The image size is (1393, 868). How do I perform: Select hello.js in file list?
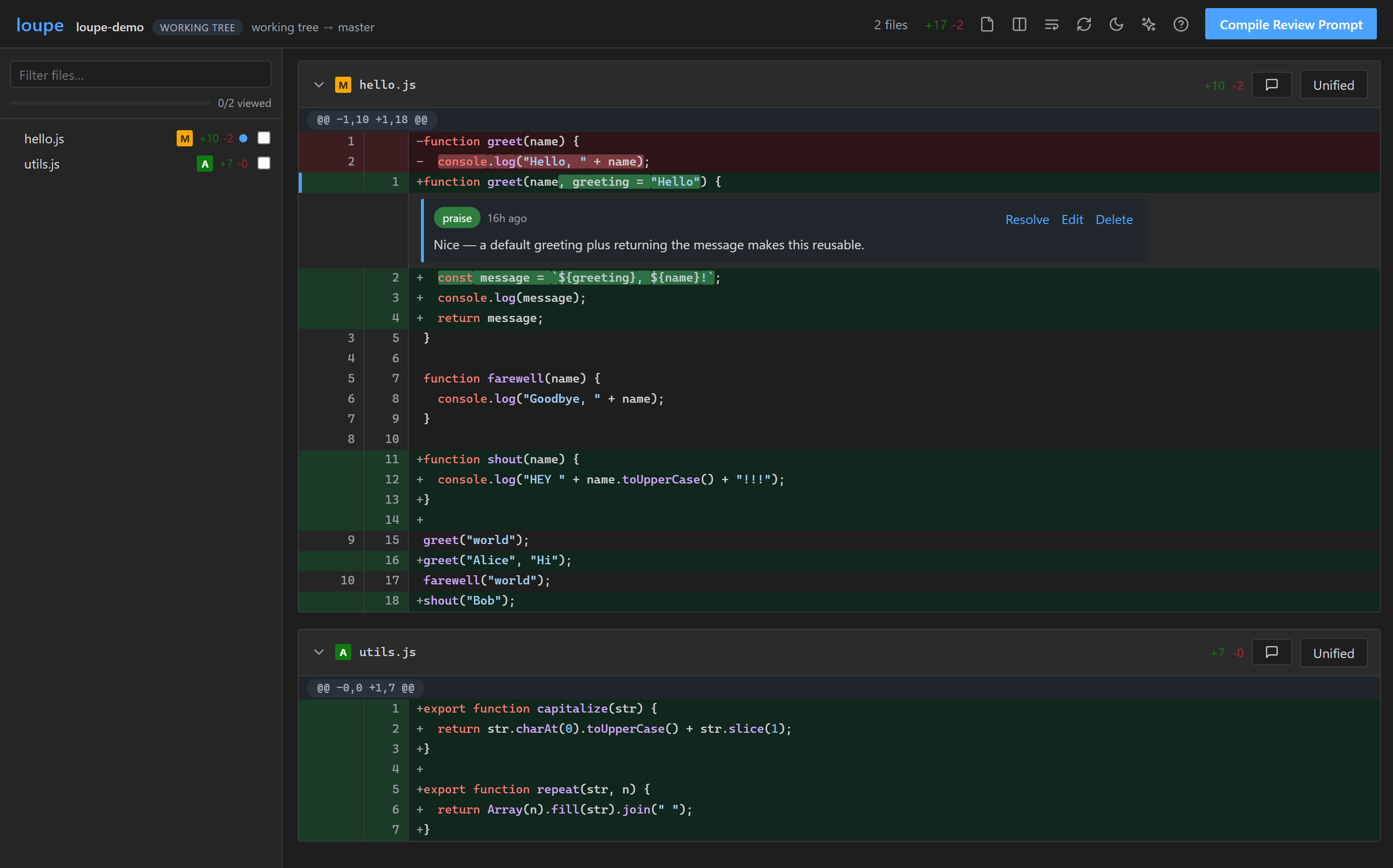(141, 138)
